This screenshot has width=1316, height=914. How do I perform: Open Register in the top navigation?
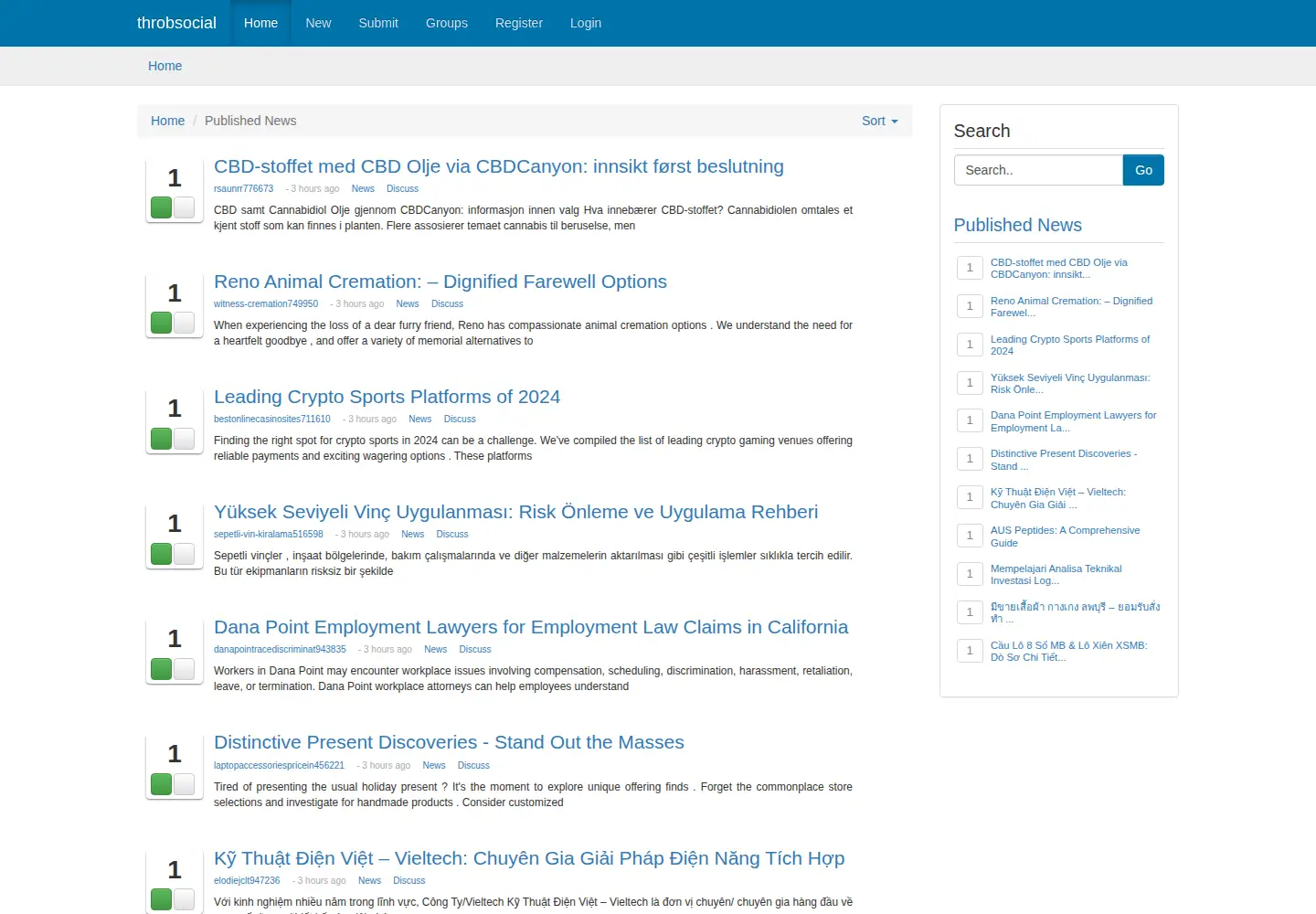[x=519, y=23]
